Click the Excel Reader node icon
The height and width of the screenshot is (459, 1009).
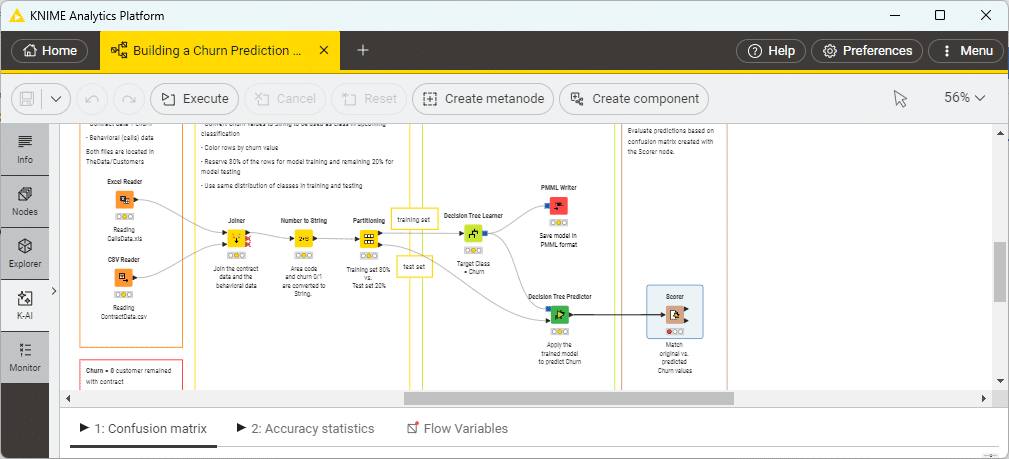[124, 201]
